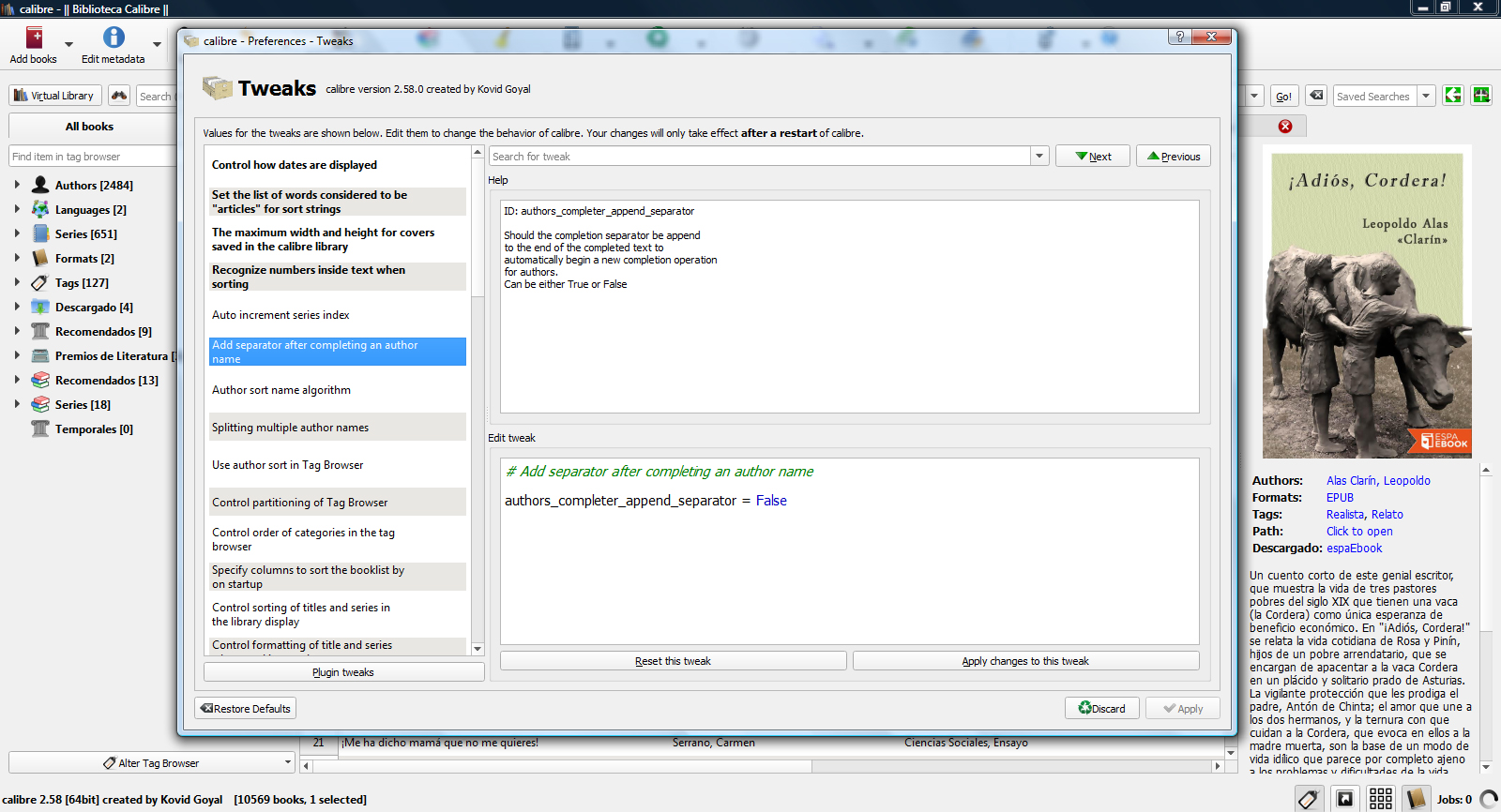
Task: Toggle the Tag Browser status bar icon
Action: tap(1309, 799)
